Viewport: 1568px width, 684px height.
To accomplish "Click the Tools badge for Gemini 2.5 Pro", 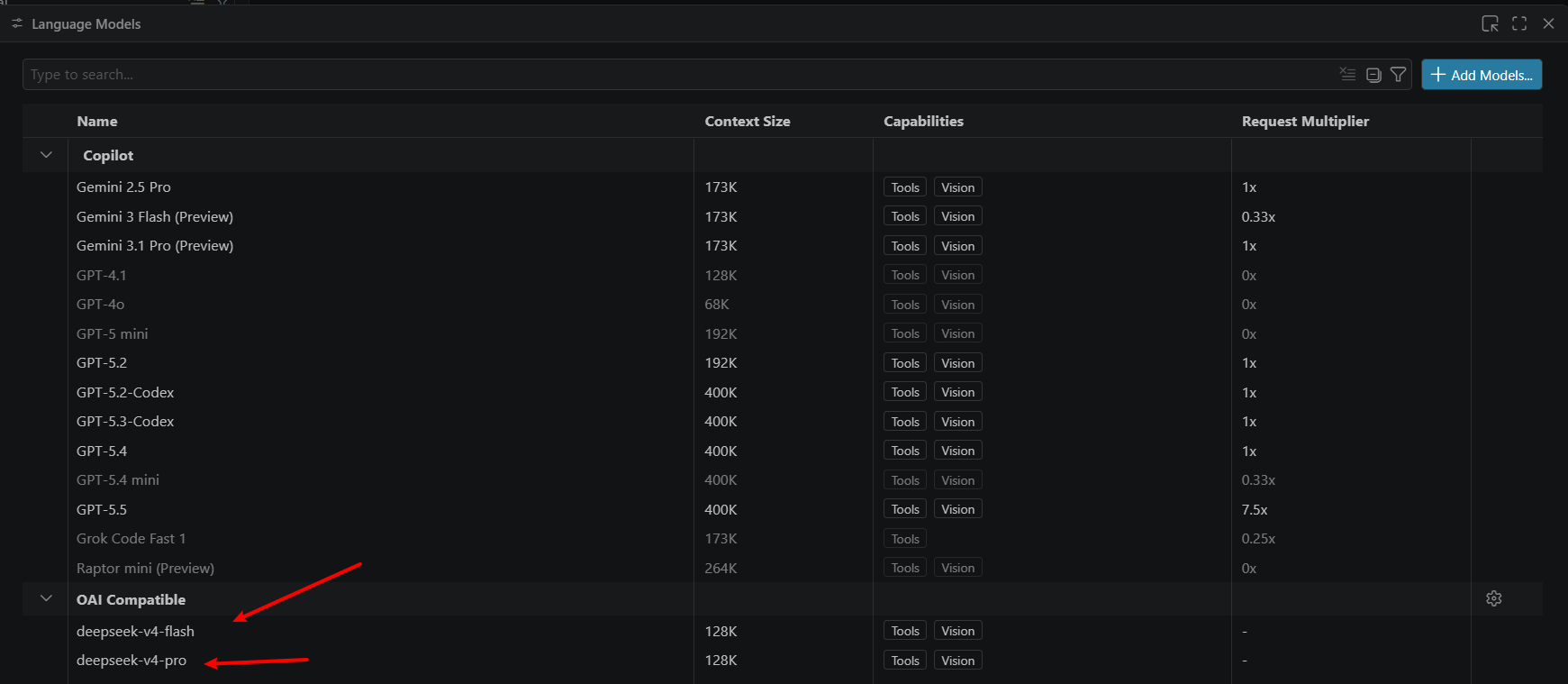I will coord(905,187).
